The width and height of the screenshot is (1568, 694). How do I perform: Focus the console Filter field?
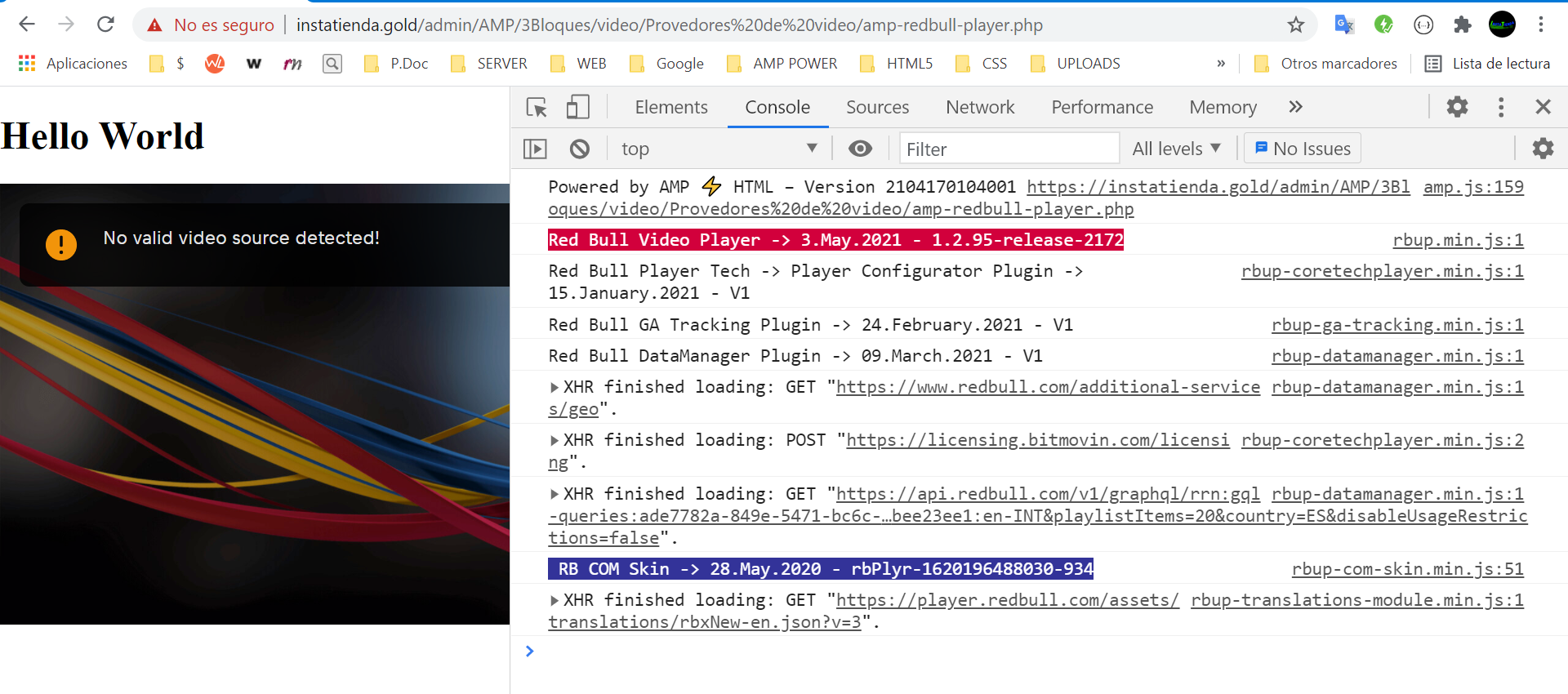coord(1009,149)
